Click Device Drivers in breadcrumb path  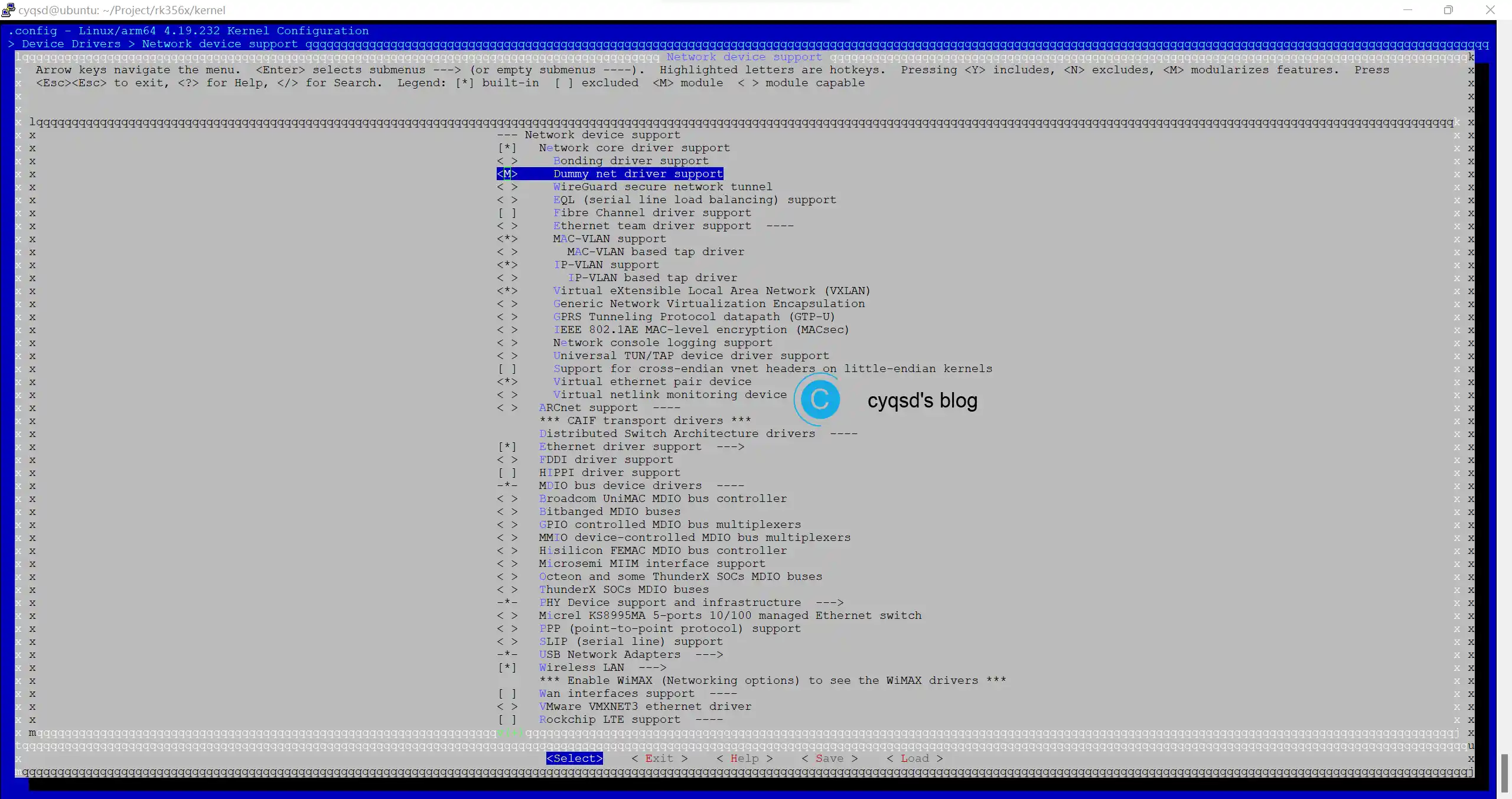coord(71,44)
